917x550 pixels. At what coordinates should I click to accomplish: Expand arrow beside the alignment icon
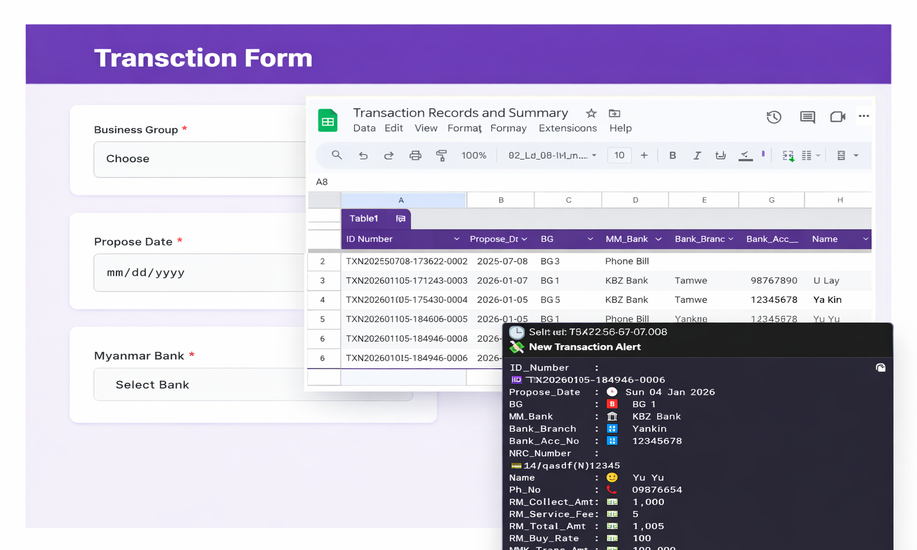pyautogui.click(x=856, y=156)
